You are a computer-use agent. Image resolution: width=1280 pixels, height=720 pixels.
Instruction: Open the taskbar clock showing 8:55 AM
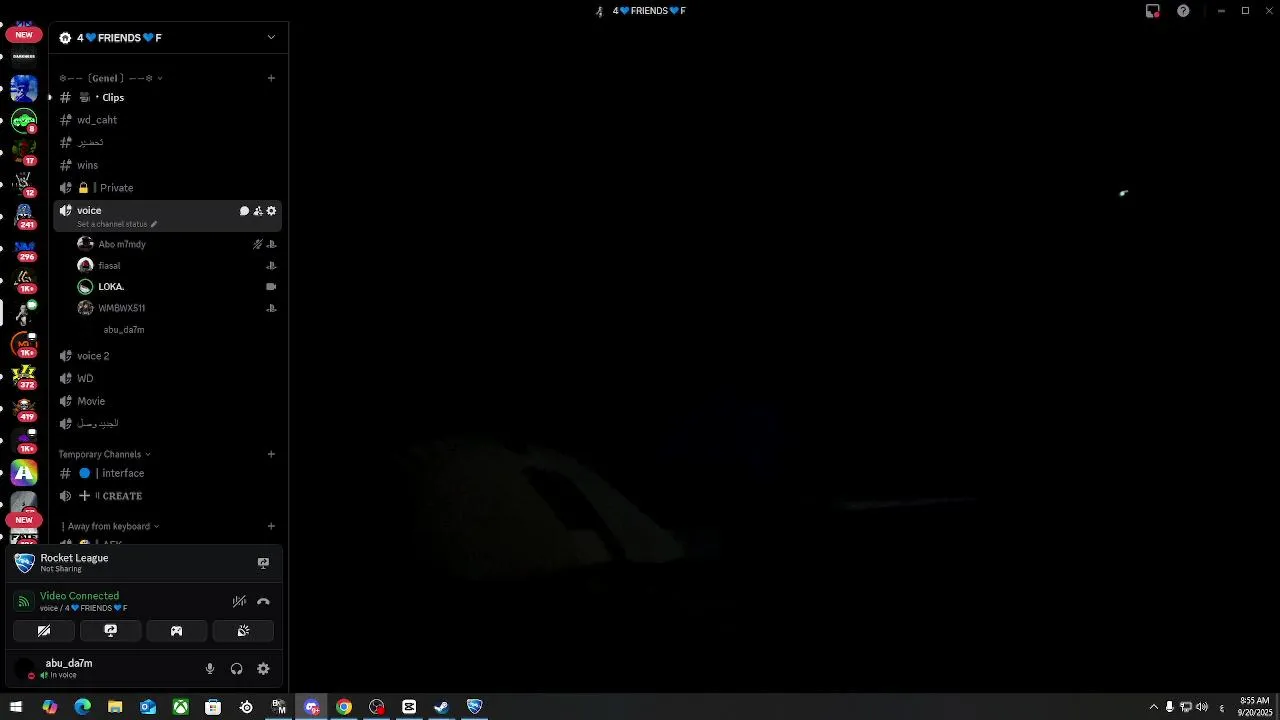1254,707
